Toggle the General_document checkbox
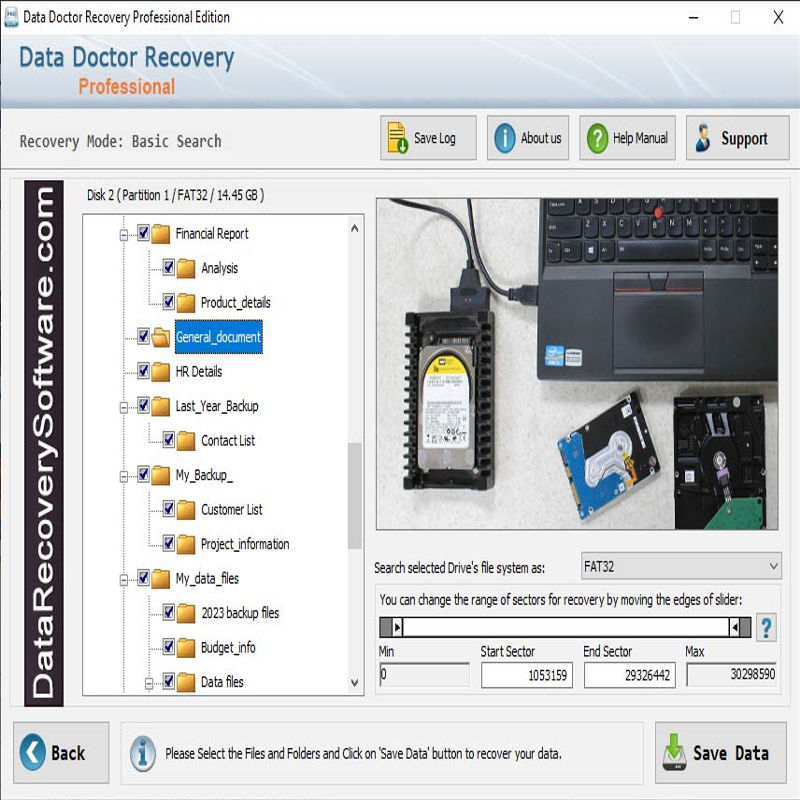 click(x=143, y=336)
